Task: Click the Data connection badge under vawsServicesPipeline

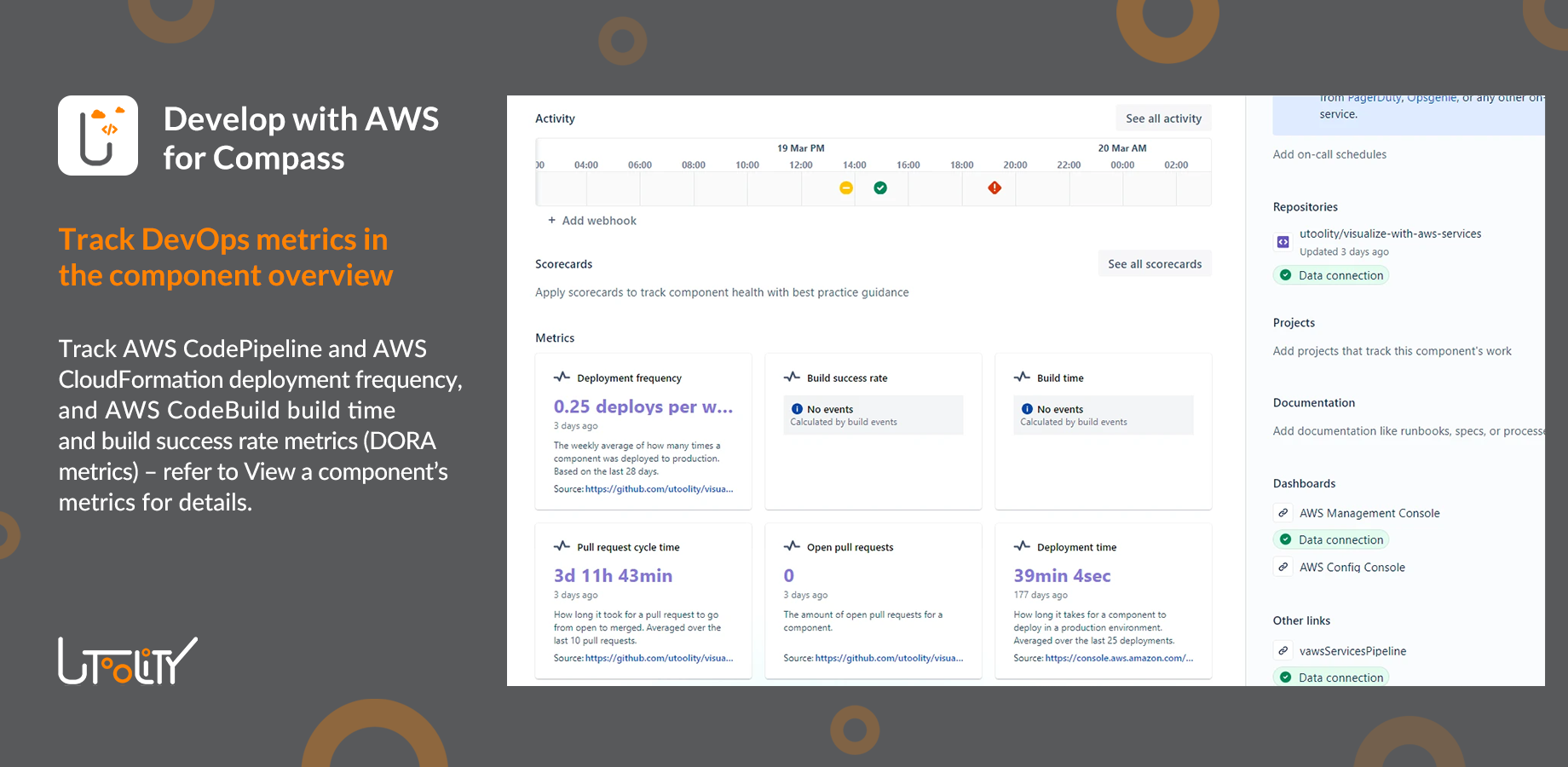Action: (x=1331, y=678)
